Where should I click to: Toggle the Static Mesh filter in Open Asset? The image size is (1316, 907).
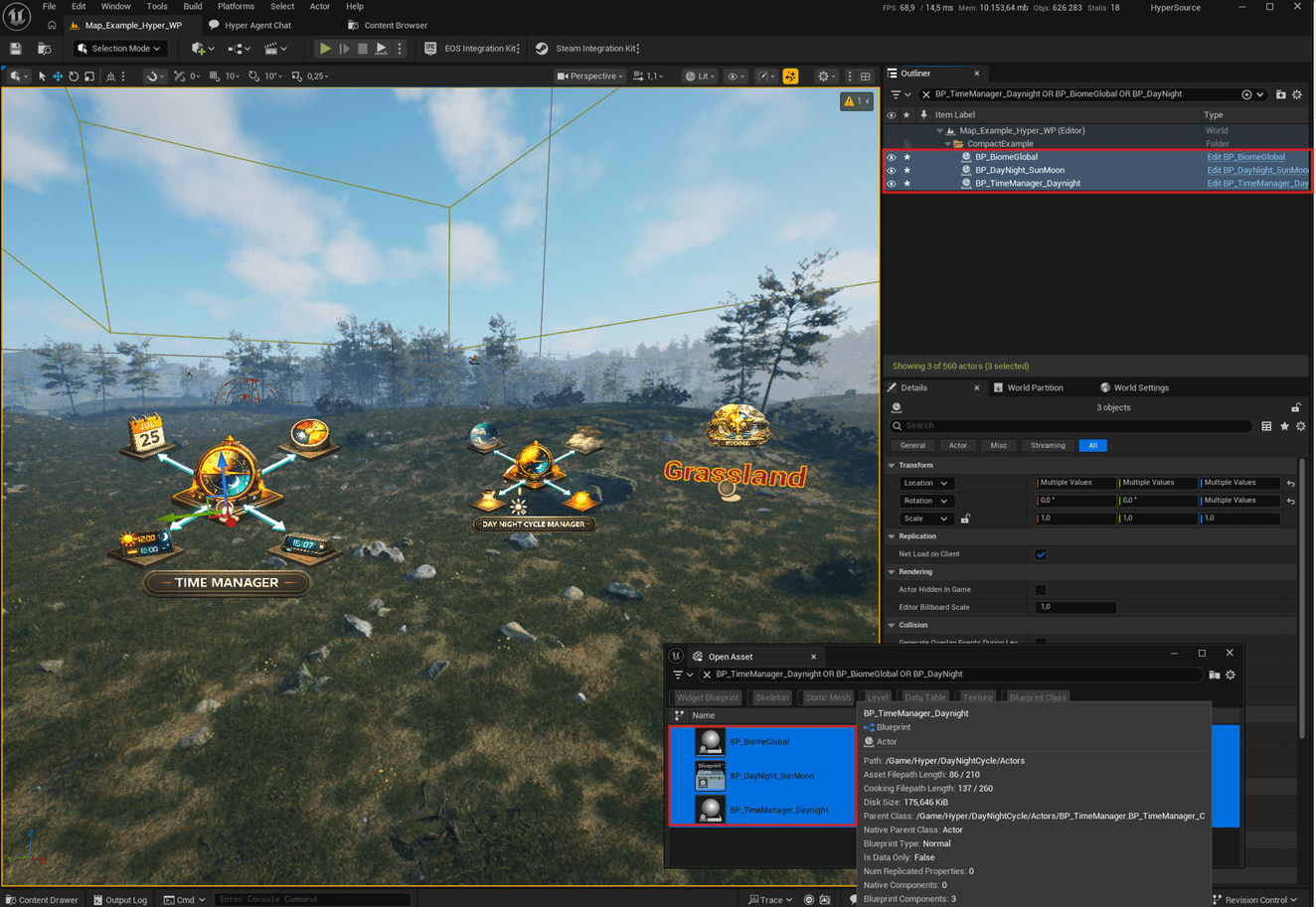(x=827, y=697)
